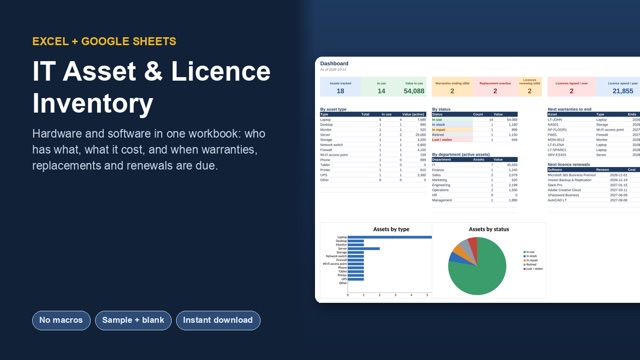Image resolution: width=640 pixels, height=360 pixels.
Task: Click the Next licence renewals heading
Action: (569, 164)
